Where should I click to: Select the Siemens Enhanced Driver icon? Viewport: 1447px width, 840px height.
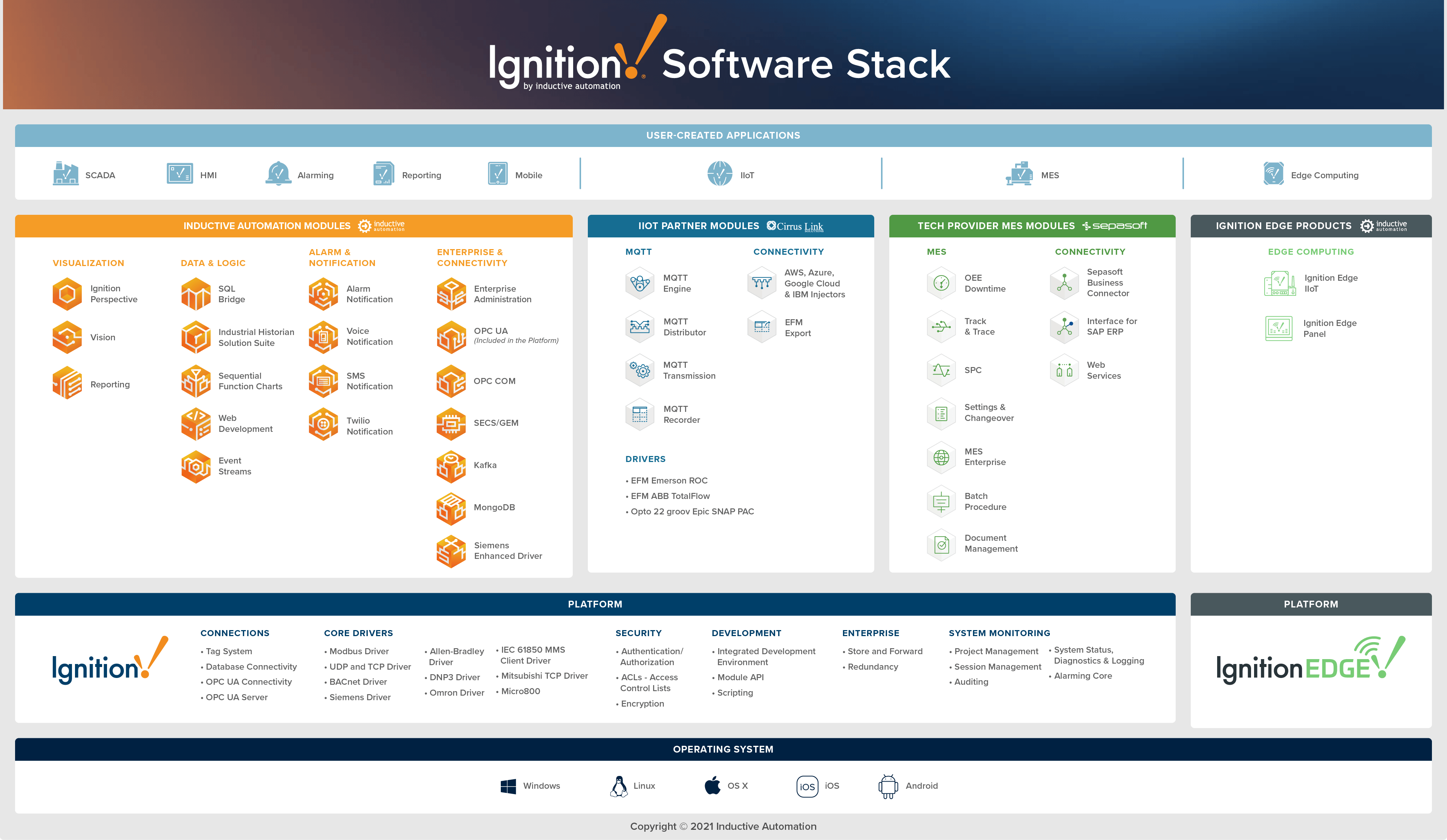pos(451,551)
